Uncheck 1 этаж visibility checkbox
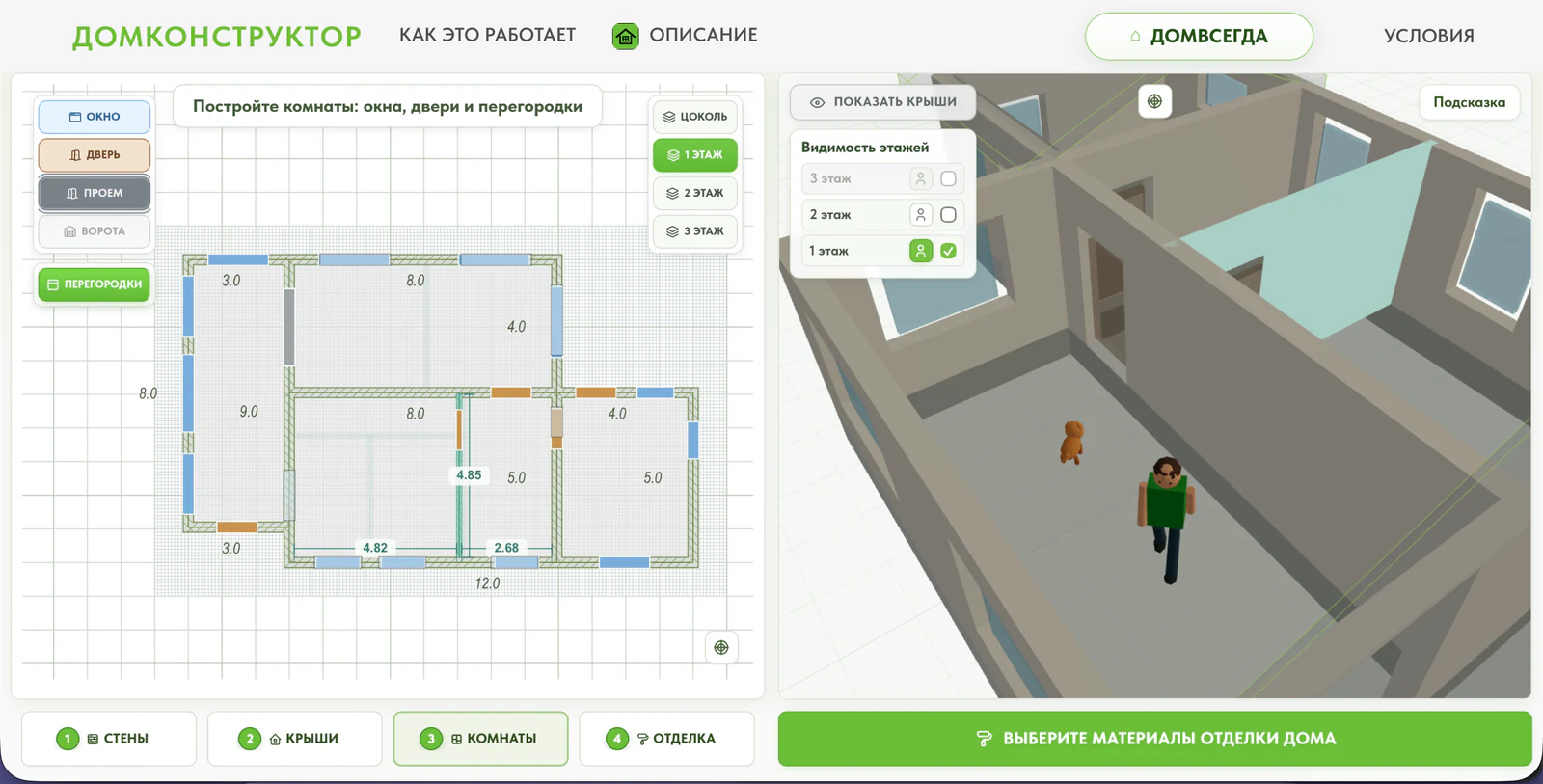Screen dimensions: 1543x784 tap(948, 251)
